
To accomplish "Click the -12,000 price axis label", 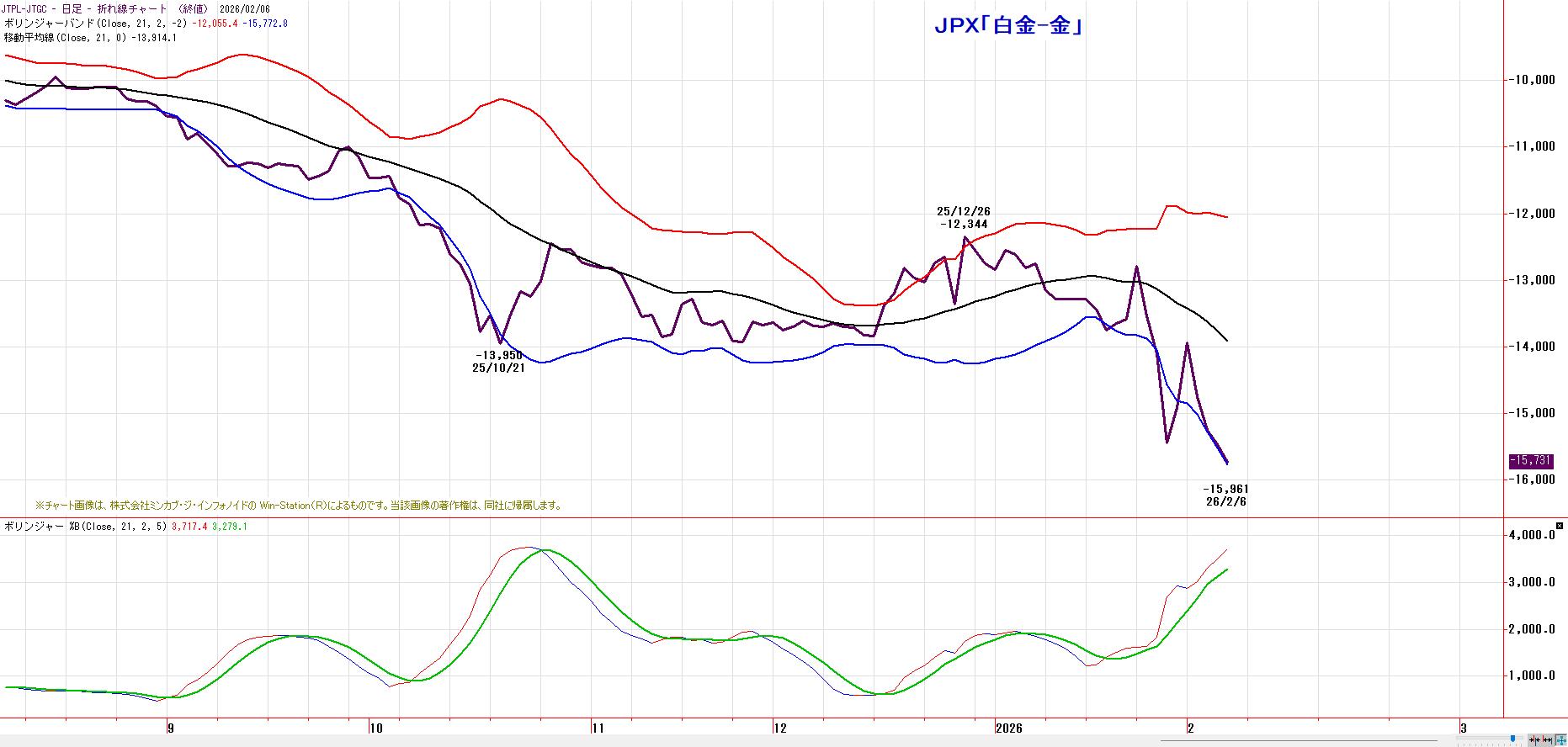I will [1533, 214].
